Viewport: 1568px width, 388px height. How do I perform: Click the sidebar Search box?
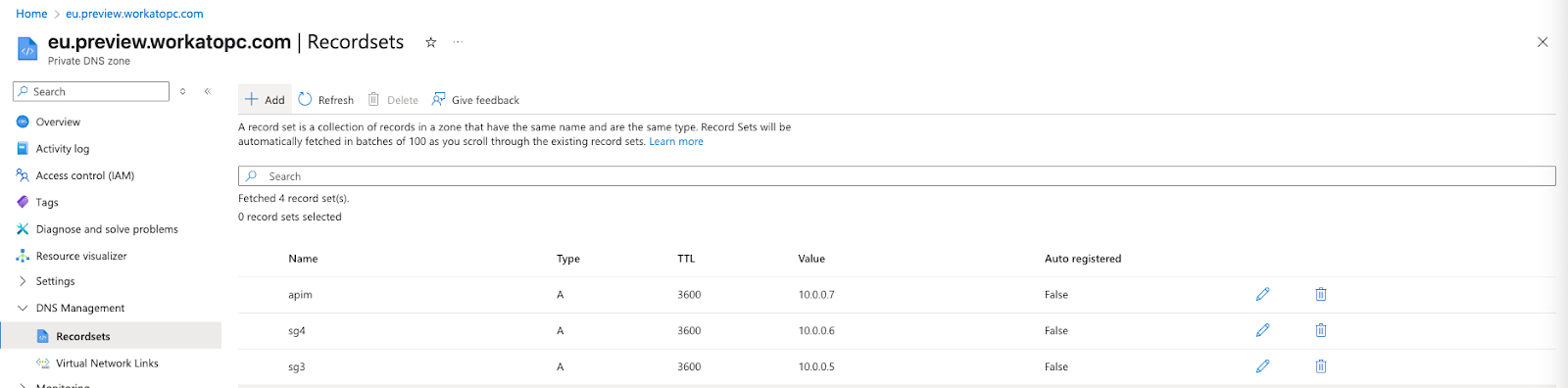(91, 91)
